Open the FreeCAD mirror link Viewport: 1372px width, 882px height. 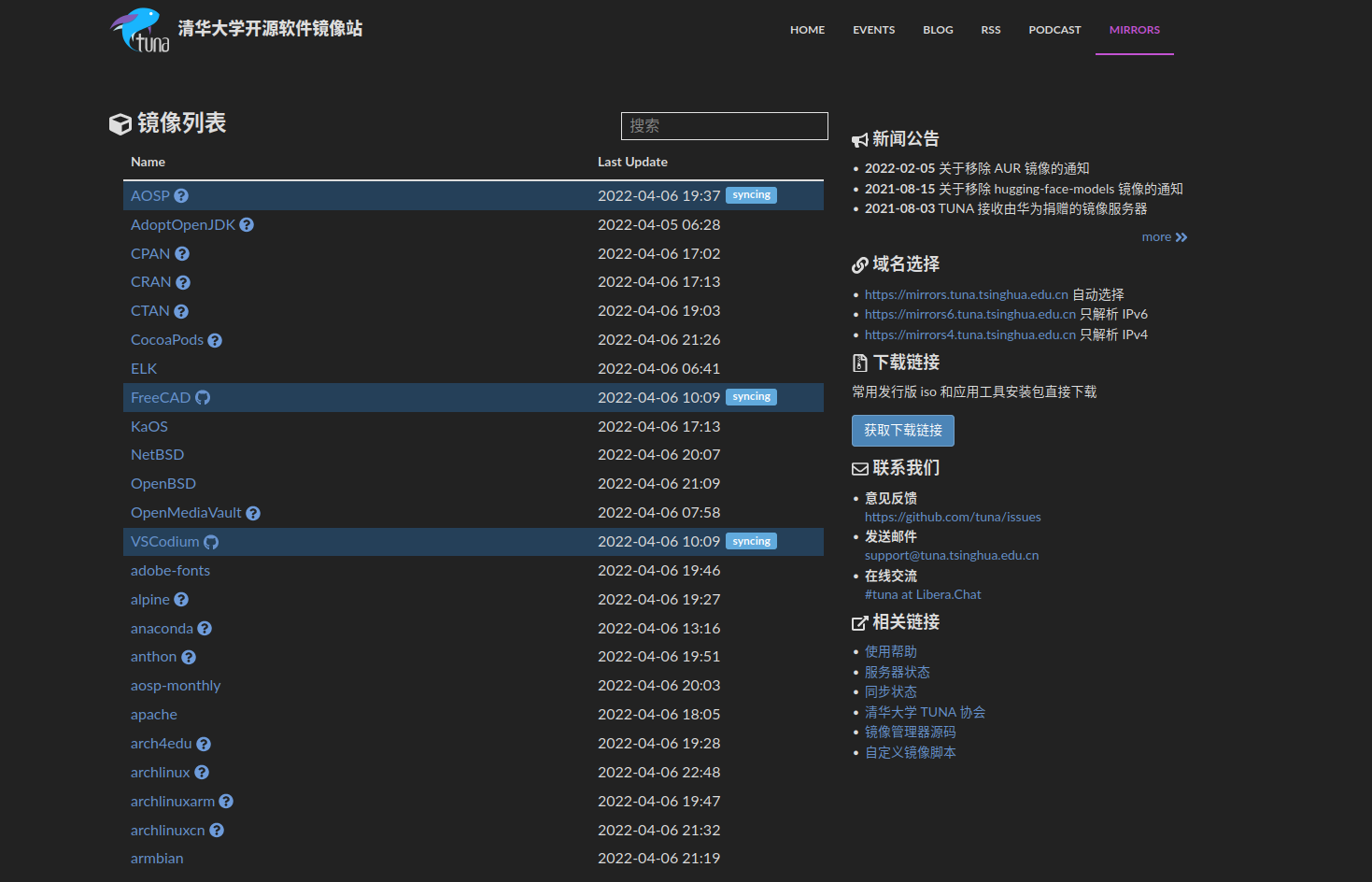click(161, 398)
